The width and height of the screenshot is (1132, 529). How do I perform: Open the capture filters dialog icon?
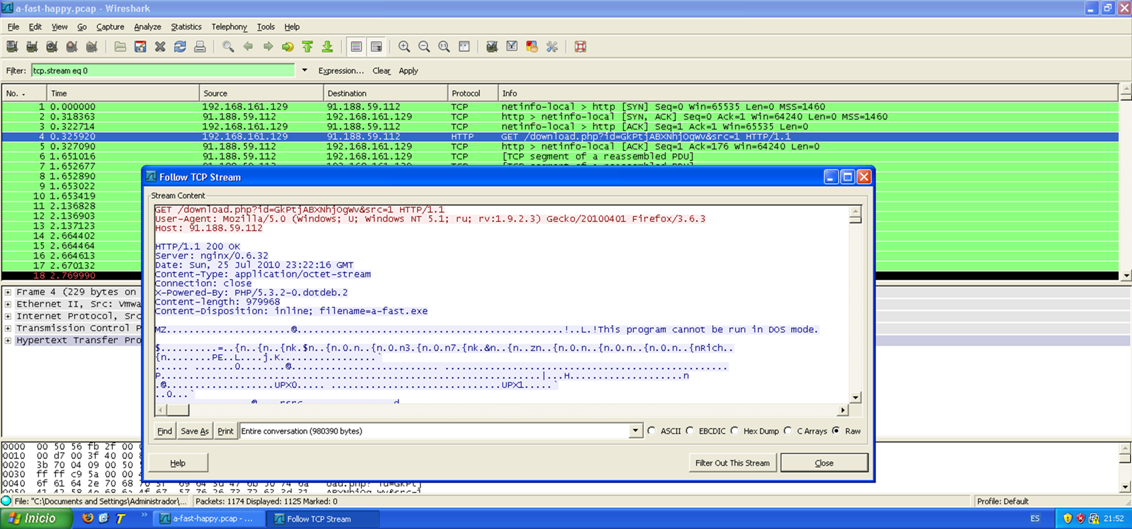click(x=492, y=46)
